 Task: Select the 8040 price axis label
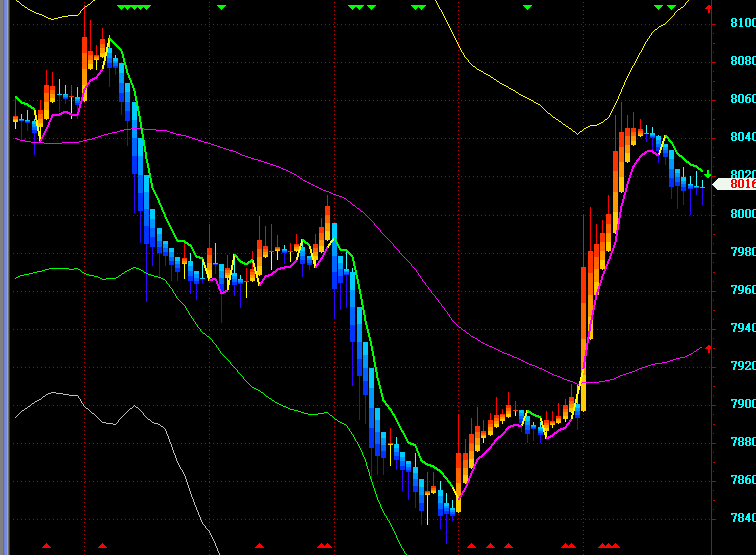coord(743,137)
